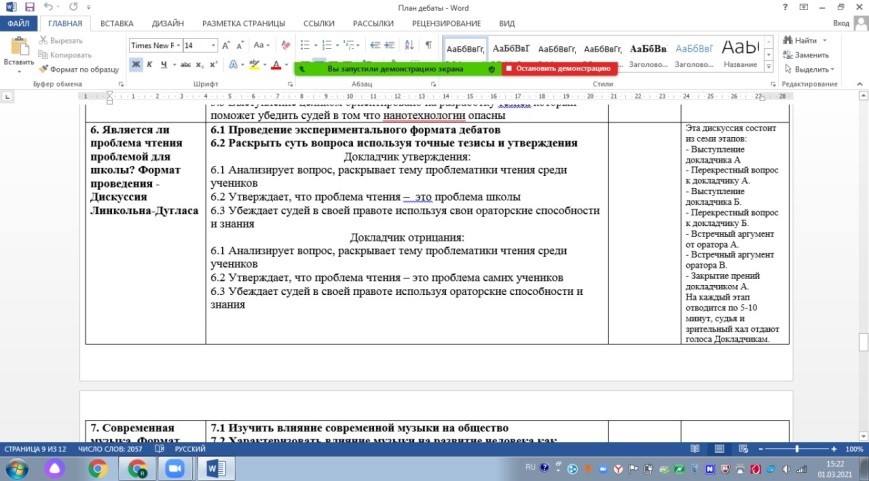Redo the last action

[x=74, y=7]
